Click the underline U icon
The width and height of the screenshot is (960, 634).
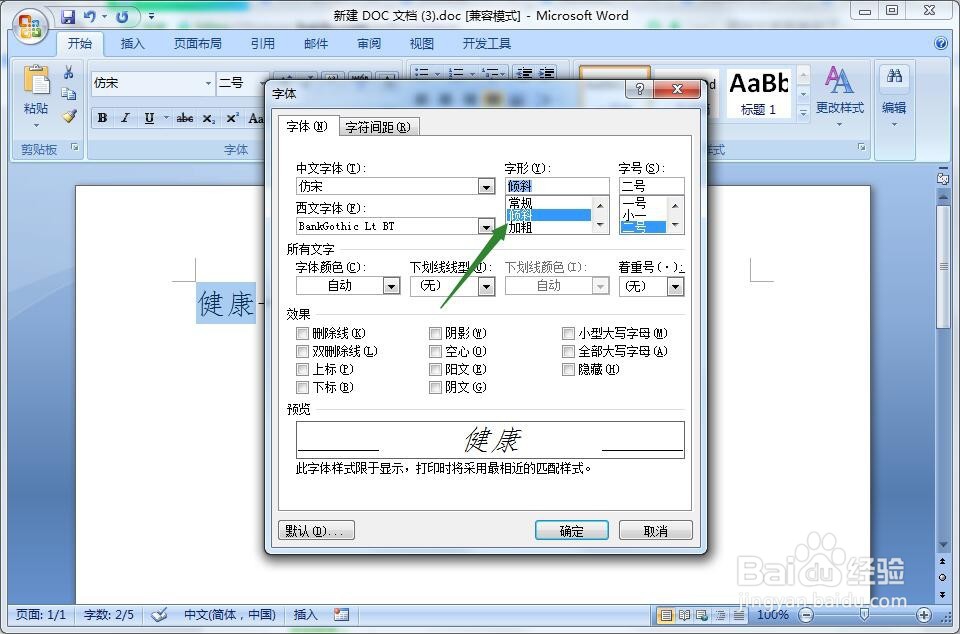pos(150,118)
